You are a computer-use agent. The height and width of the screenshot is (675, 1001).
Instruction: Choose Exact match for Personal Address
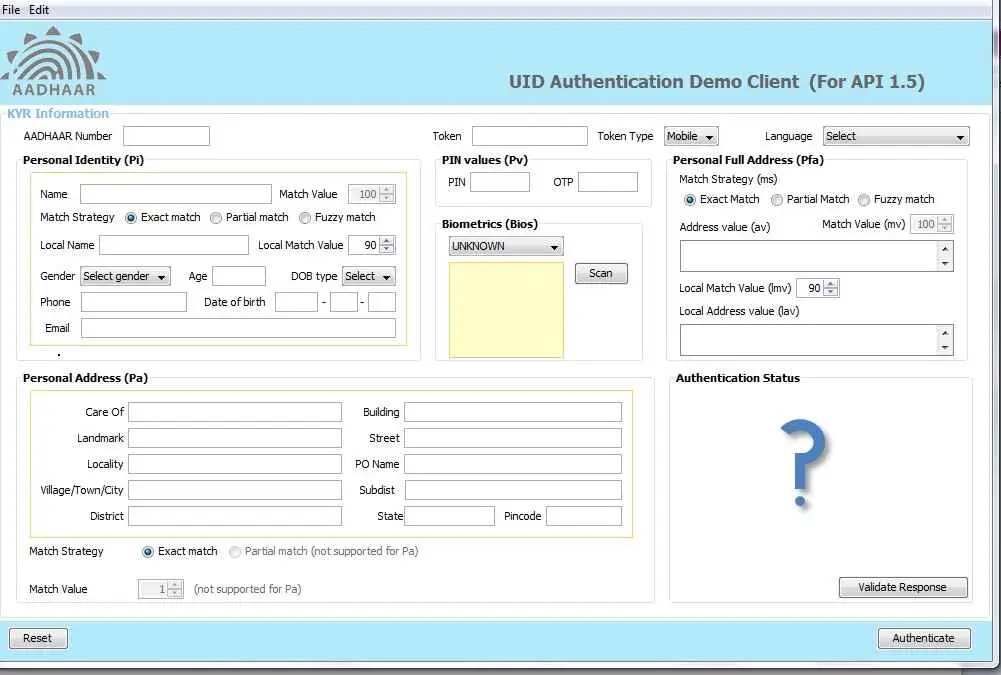coord(149,552)
